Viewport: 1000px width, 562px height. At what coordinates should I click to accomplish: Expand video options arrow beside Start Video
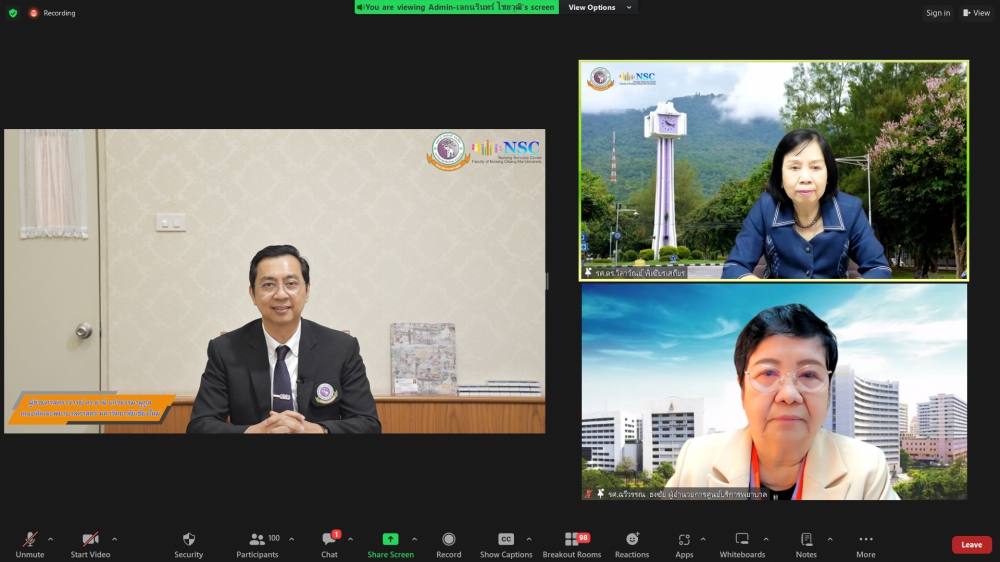click(x=114, y=539)
